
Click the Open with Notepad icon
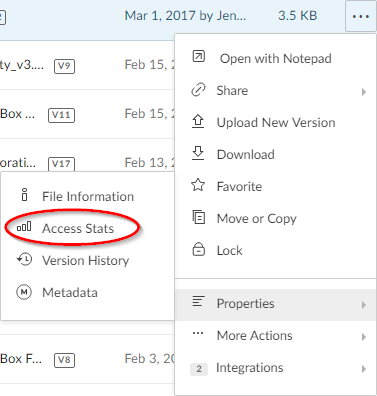click(x=198, y=57)
